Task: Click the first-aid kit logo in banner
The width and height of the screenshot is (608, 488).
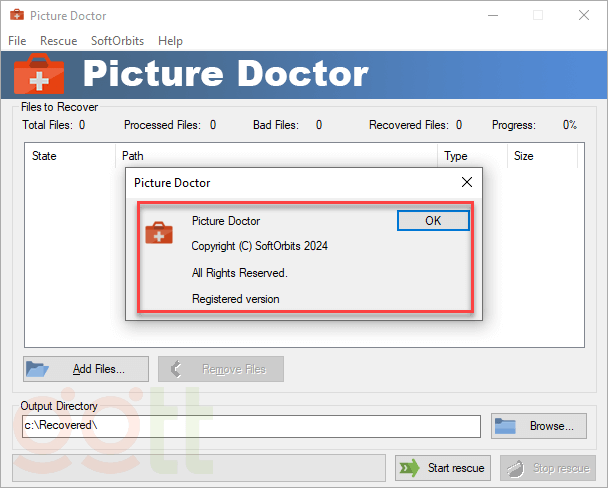Action: pos(39,75)
